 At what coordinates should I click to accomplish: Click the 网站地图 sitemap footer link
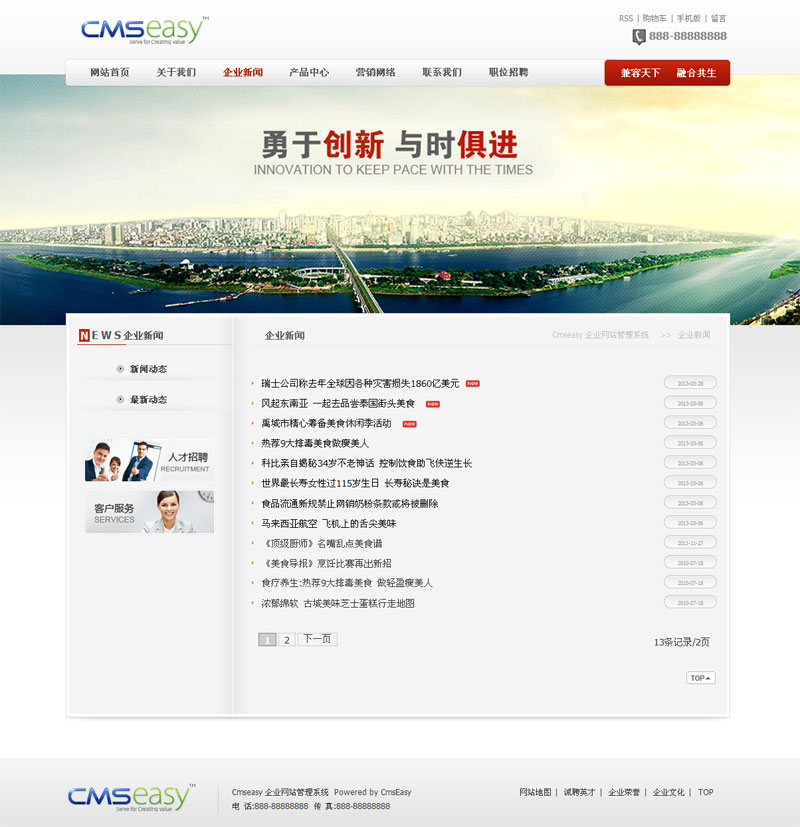point(535,792)
